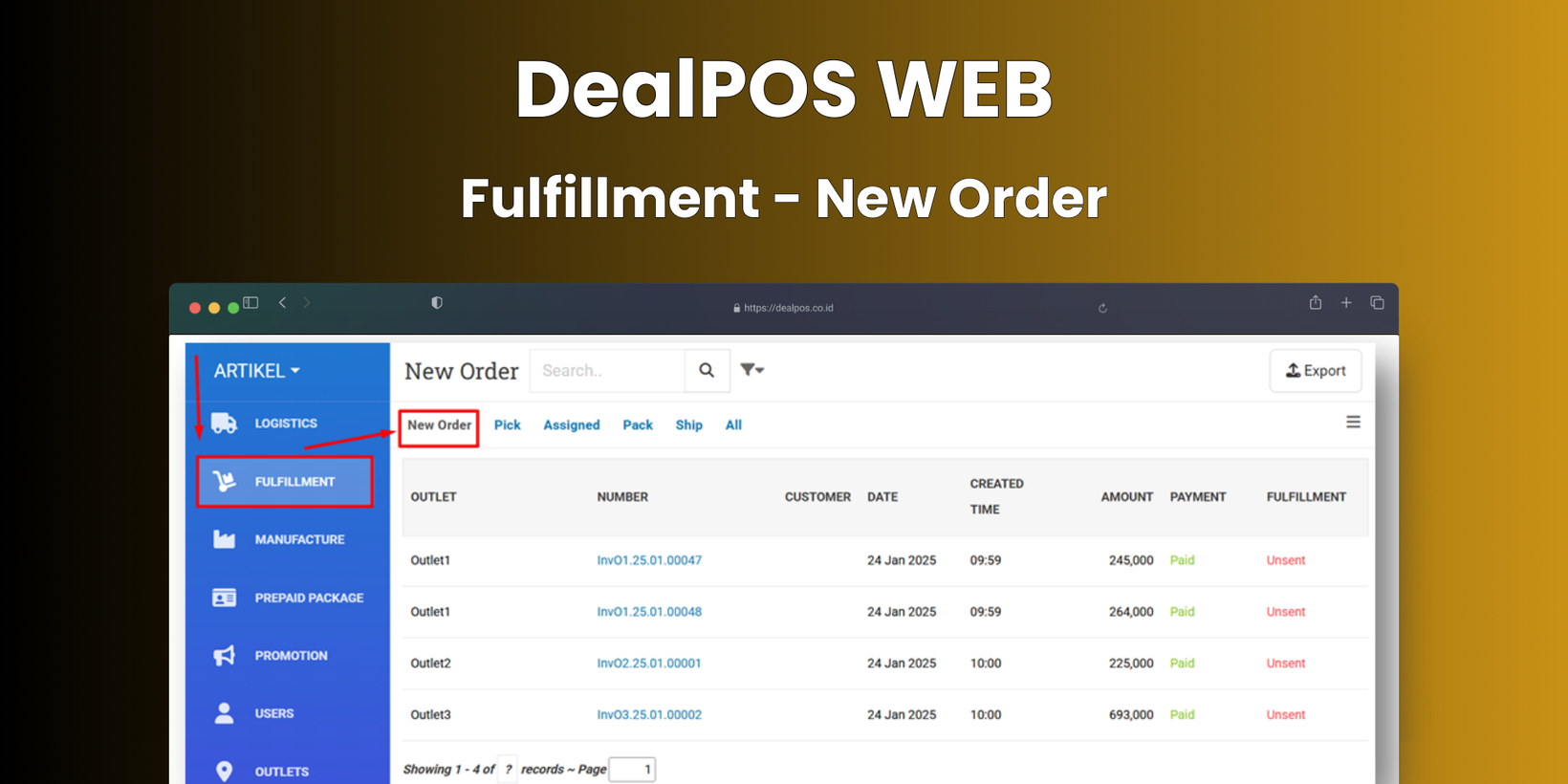Switch to the All tab
Screen dimensions: 1568x784
(x=733, y=425)
